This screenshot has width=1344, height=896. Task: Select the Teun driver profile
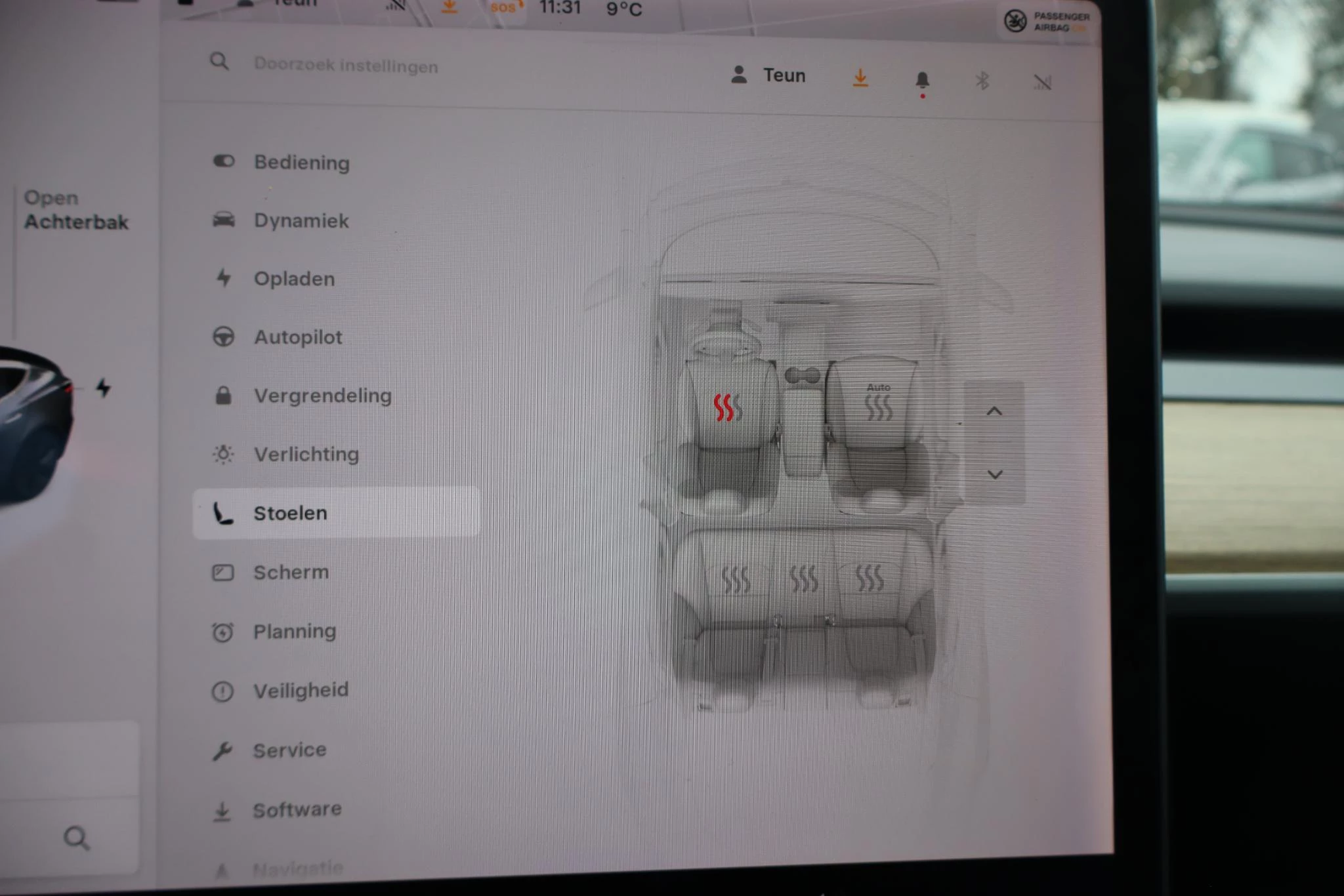tap(770, 75)
